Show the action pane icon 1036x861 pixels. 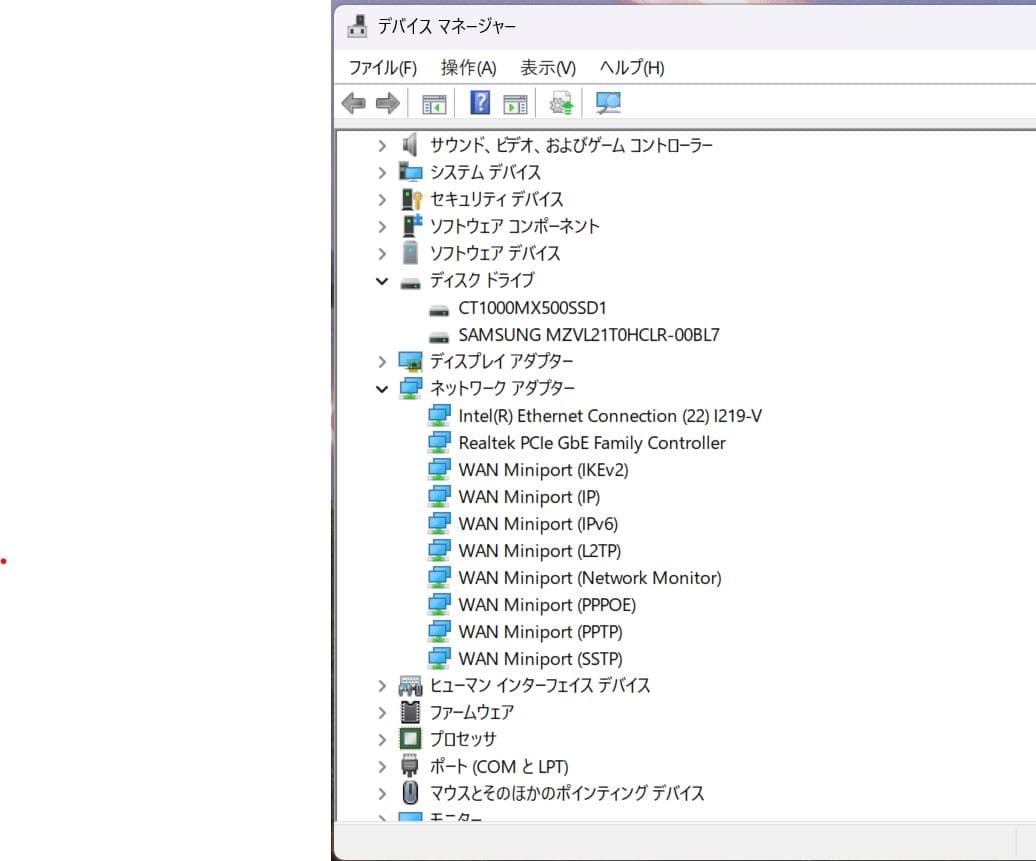click(x=514, y=102)
